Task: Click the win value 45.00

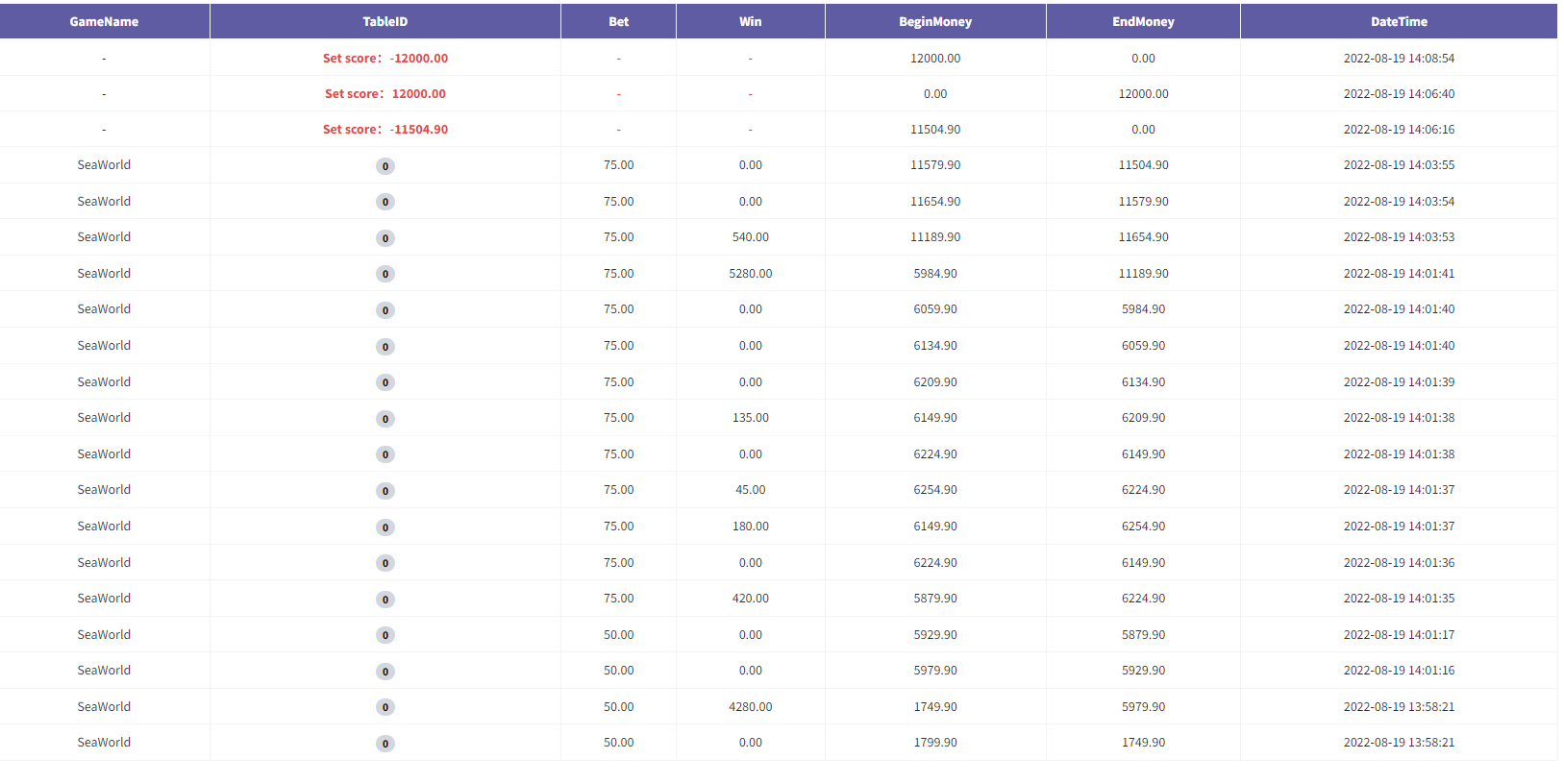Action: tap(750, 489)
